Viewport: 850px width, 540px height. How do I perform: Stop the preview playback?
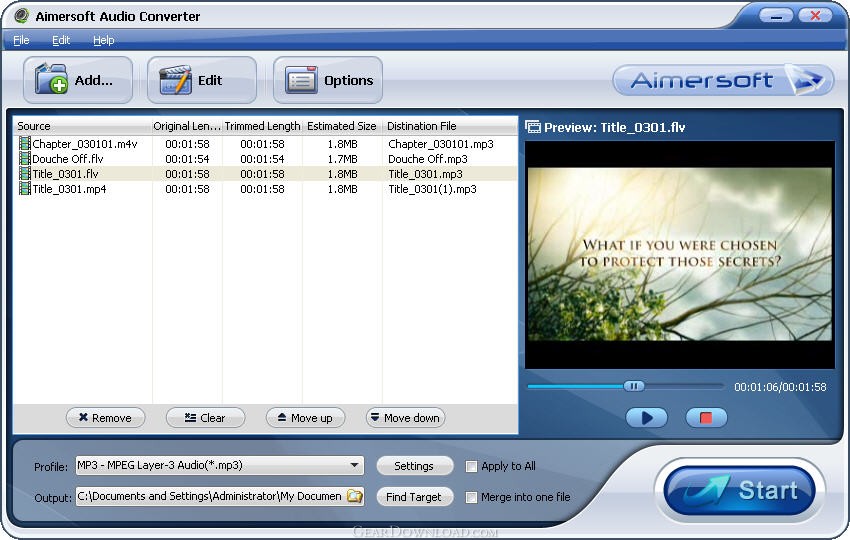(706, 418)
